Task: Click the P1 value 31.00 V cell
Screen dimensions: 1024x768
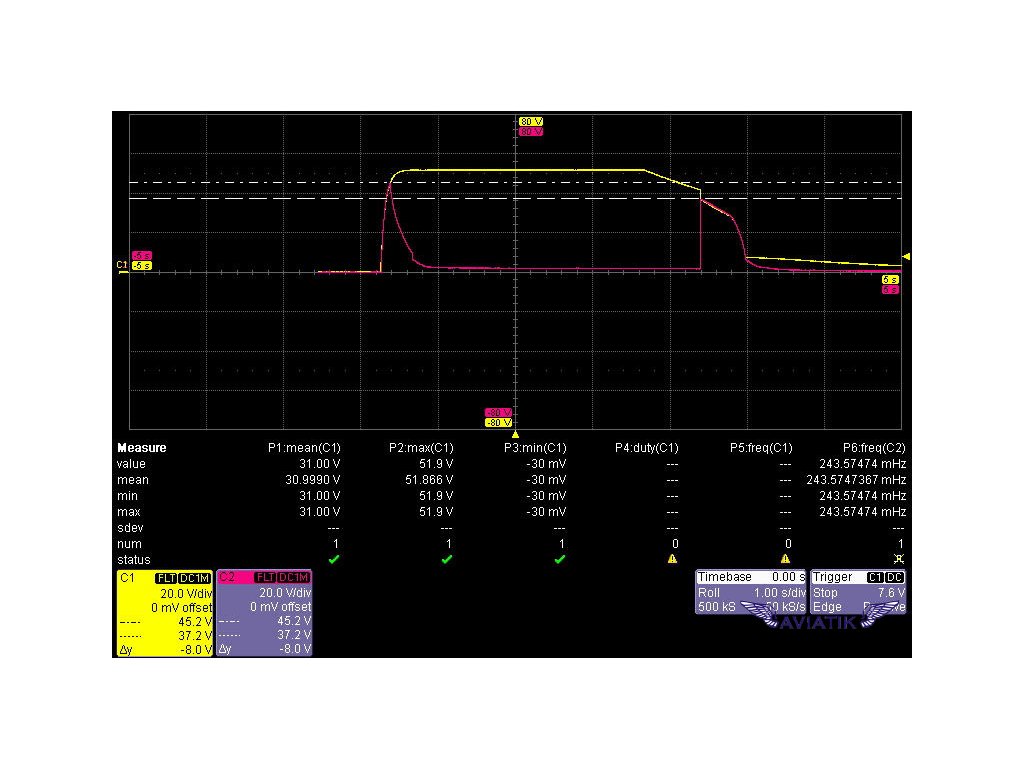Action: click(319, 464)
